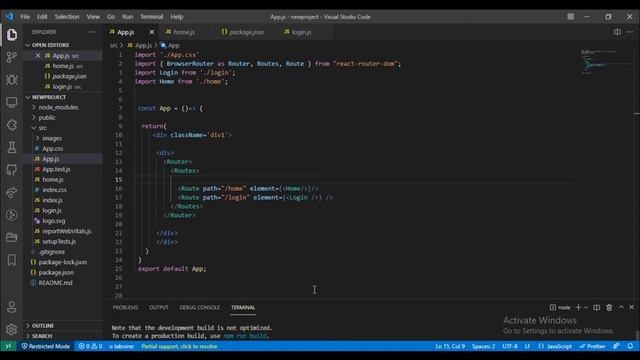Split the terminal panel
Screen dimensions: 640x360
(x=597, y=307)
